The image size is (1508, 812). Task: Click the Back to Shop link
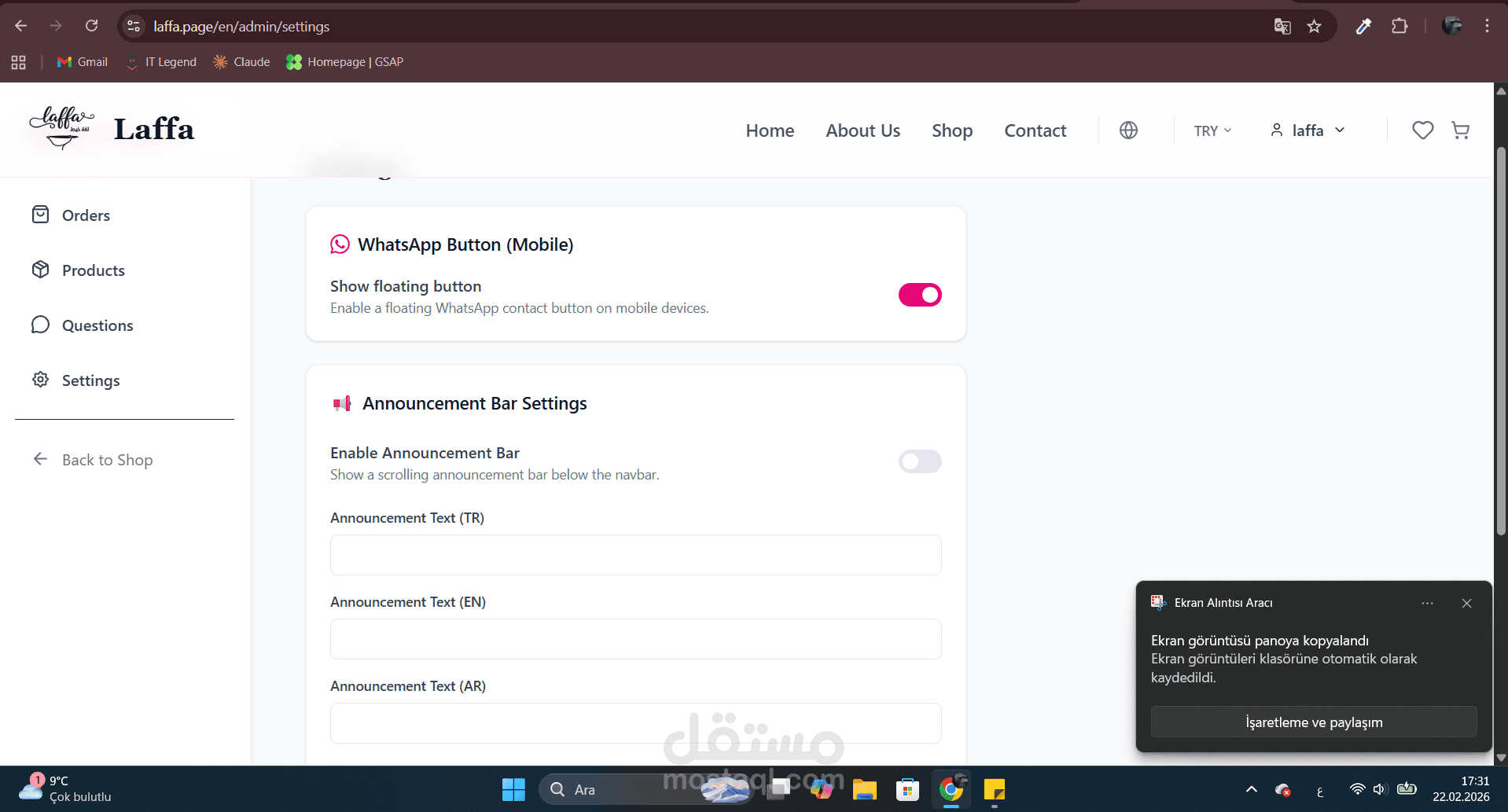[93, 460]
